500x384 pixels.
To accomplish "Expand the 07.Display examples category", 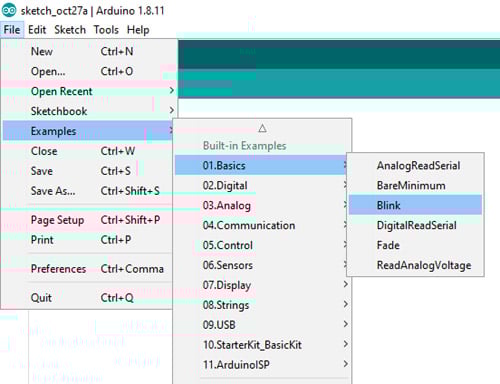I will [262, 285].
